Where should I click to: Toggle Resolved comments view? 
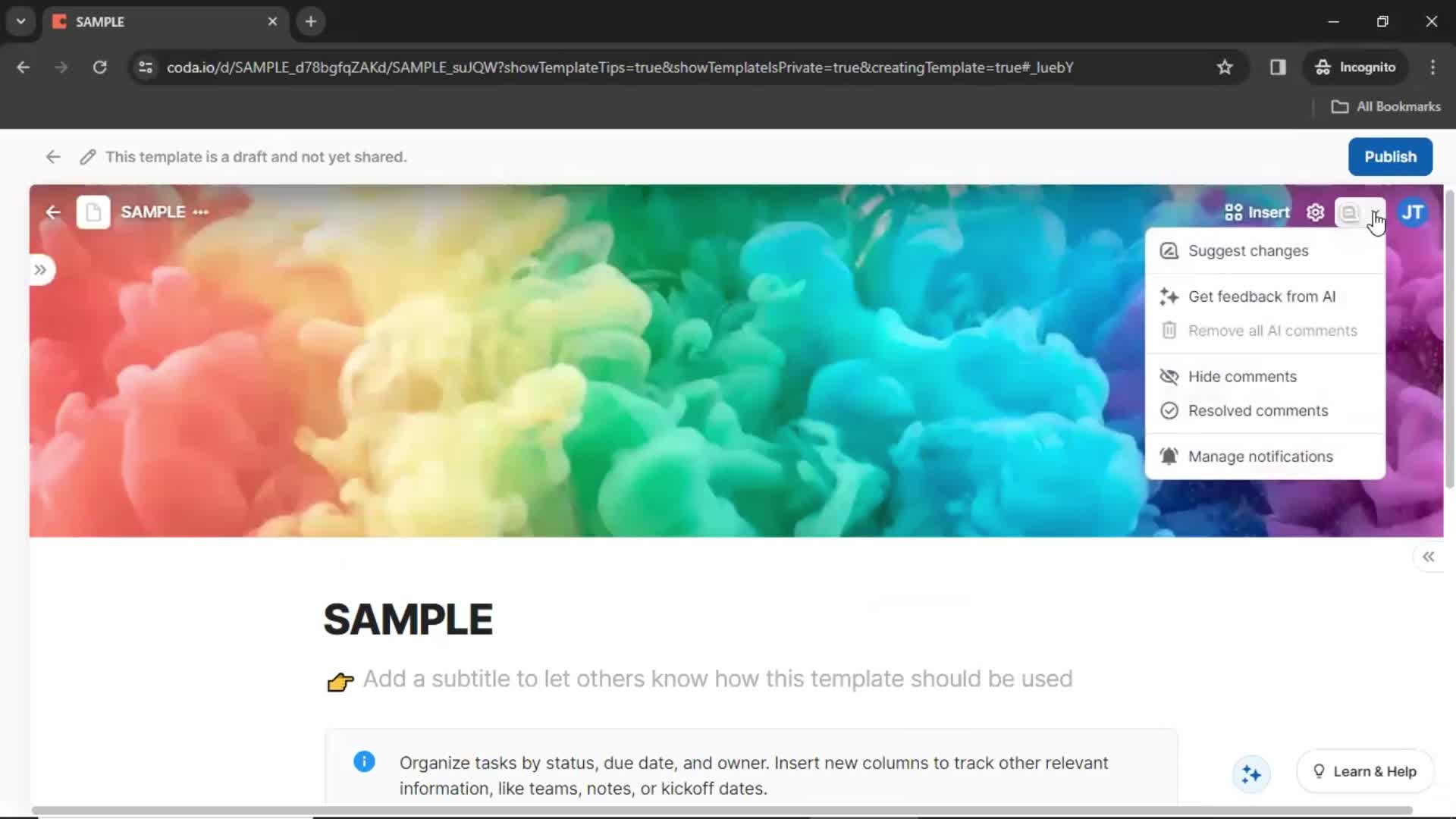point(1259,411)
